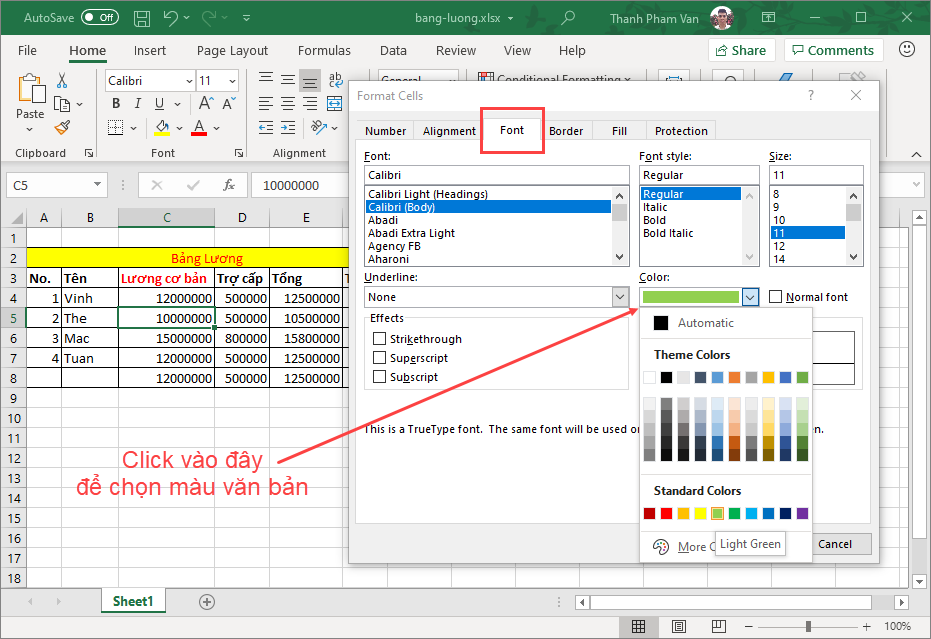Expand the Name Box dropdown
This screenshot has width=931, height=639.
point(97,185)
